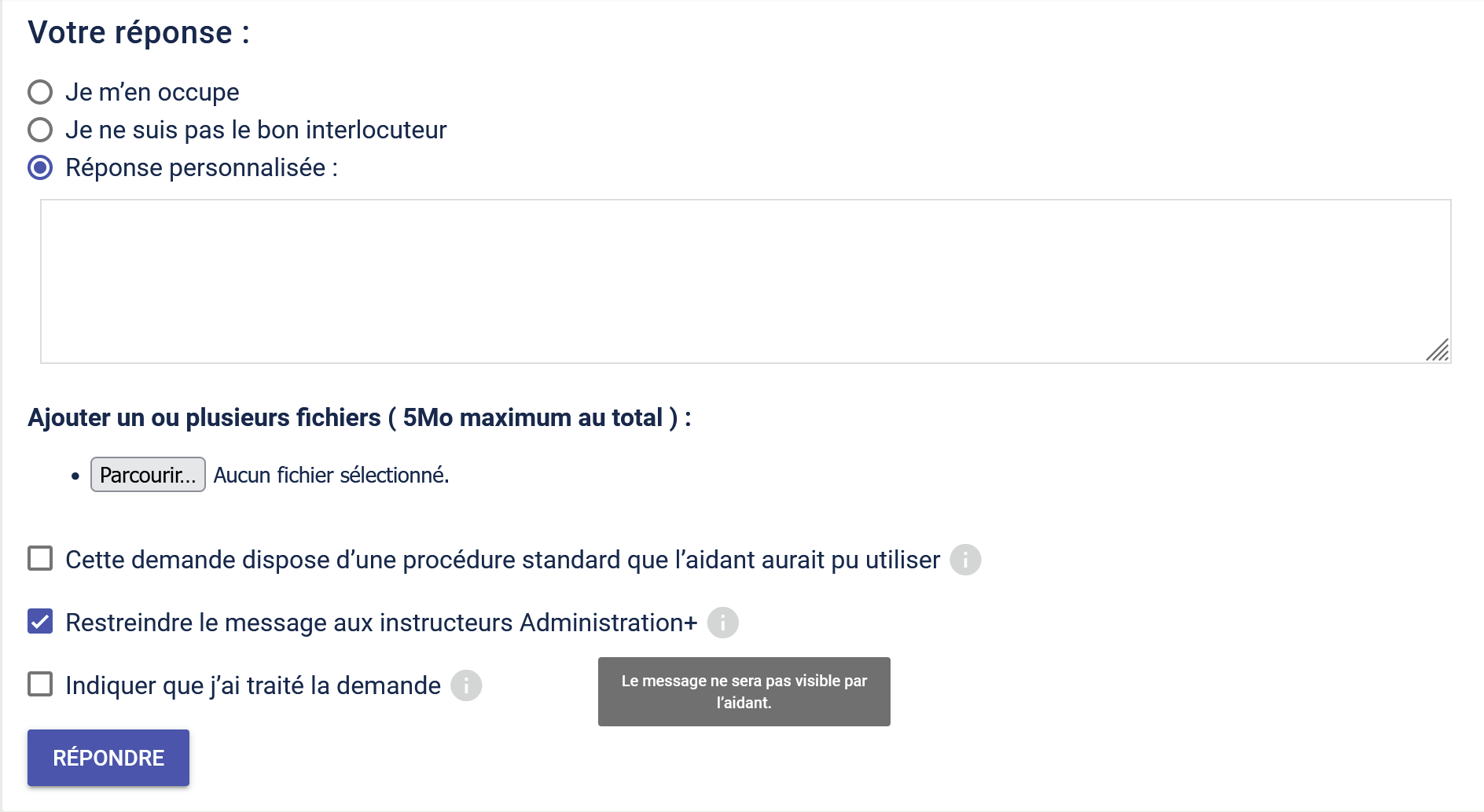This screenshot has width=1484, height=812.
Task: Select the "Je m'en occupe" radio button
Action: point(40,92)
